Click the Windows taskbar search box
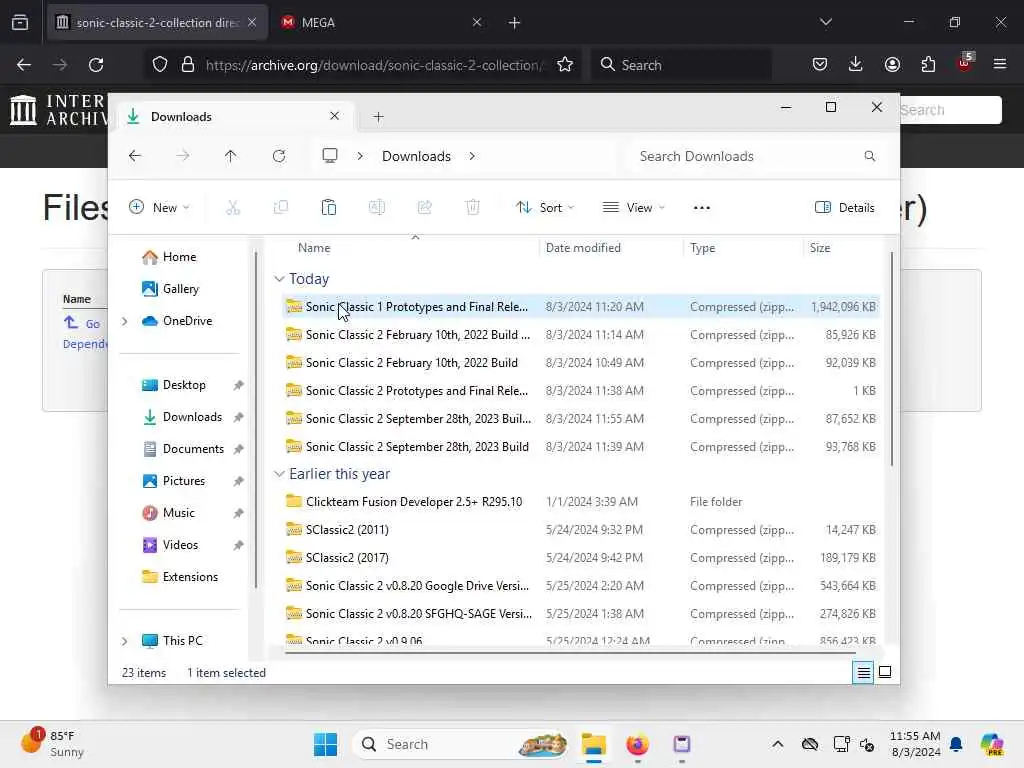The width and height of the screenshot is (1024, 768). point(460,744)
